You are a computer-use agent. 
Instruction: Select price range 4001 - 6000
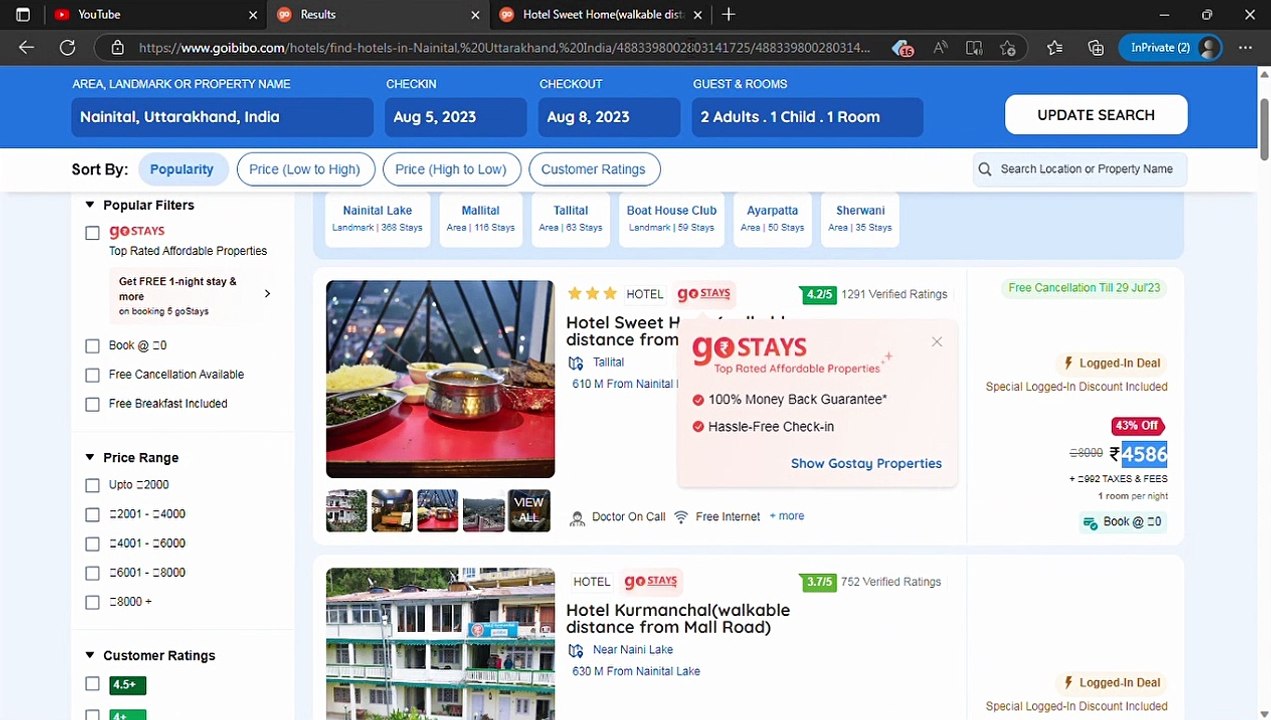(92, 544)
